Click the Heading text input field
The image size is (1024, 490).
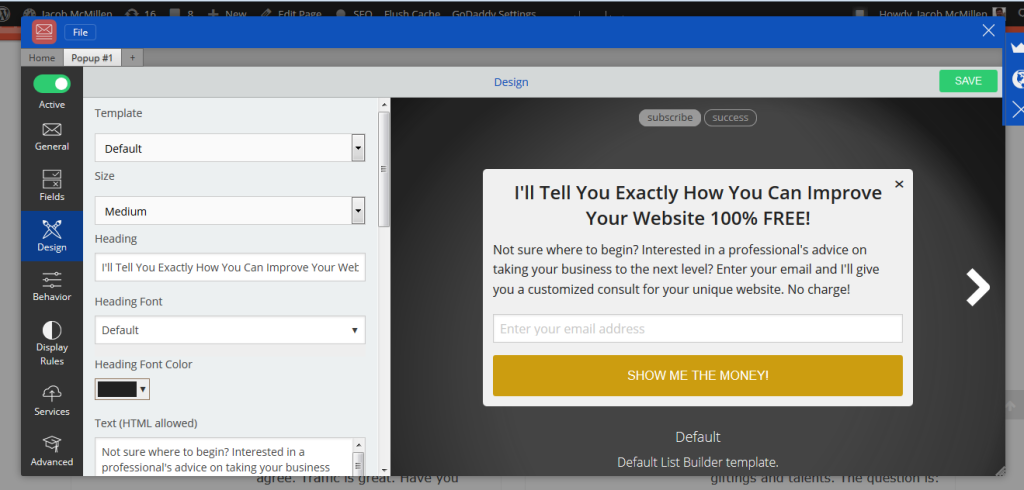(x=230, y=267)
